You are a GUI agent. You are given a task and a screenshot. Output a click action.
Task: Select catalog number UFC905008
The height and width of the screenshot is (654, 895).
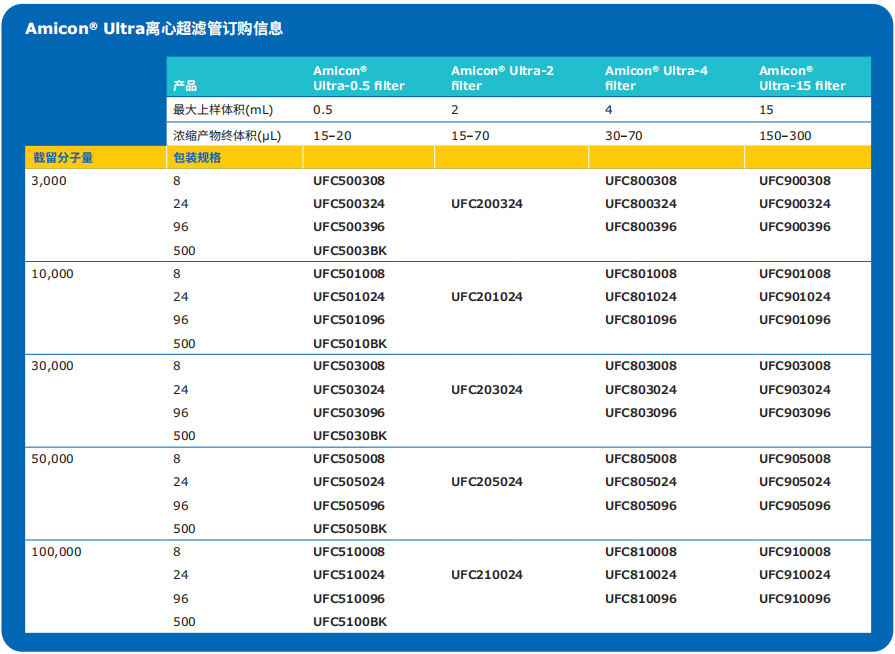(795, 459)
